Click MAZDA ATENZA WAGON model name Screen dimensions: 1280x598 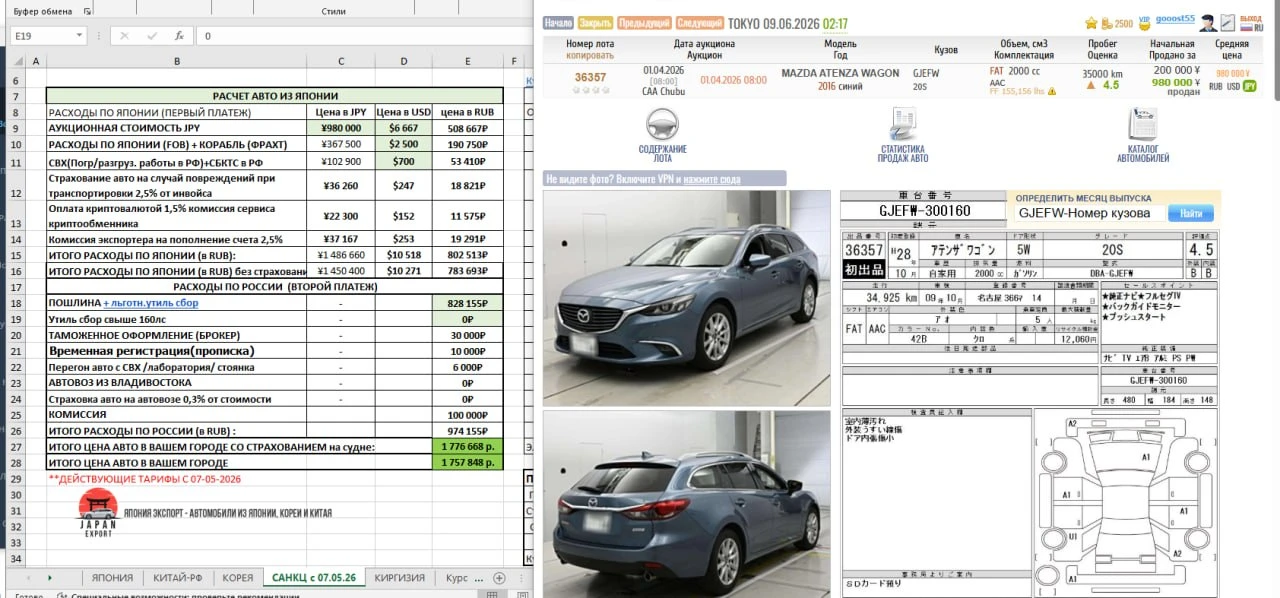click(840, 73)
